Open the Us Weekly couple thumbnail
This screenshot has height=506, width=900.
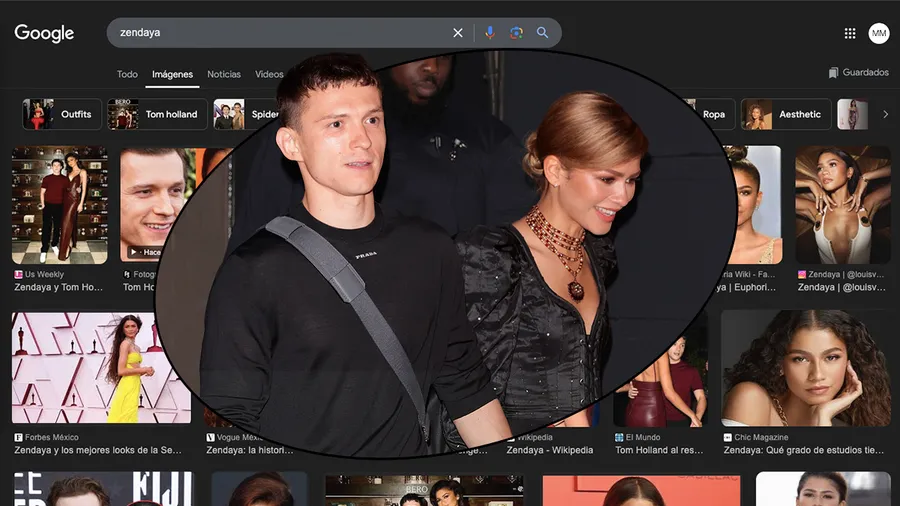point(60,205)
